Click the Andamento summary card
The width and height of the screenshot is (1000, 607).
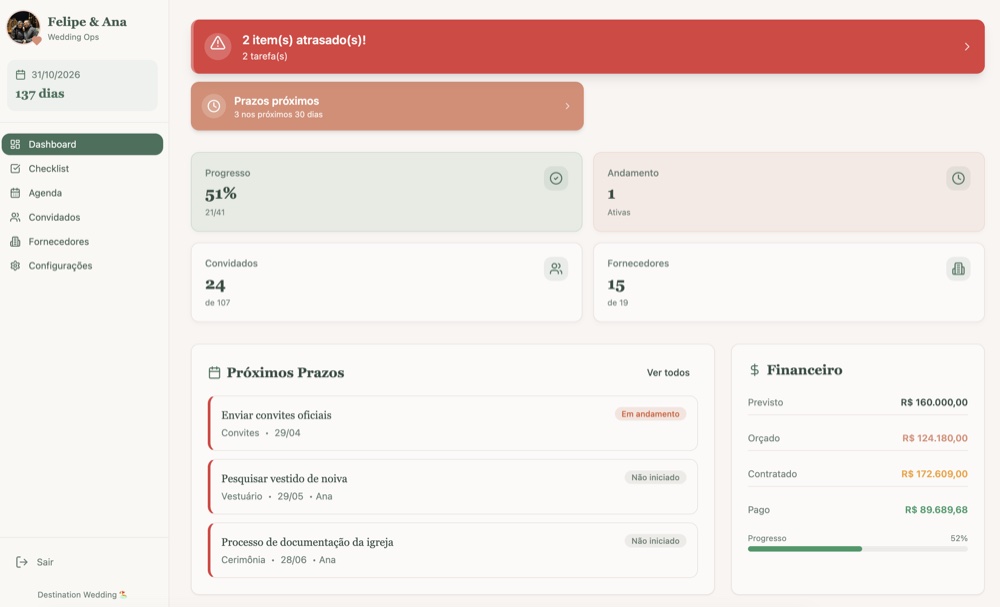click(788, 192)
